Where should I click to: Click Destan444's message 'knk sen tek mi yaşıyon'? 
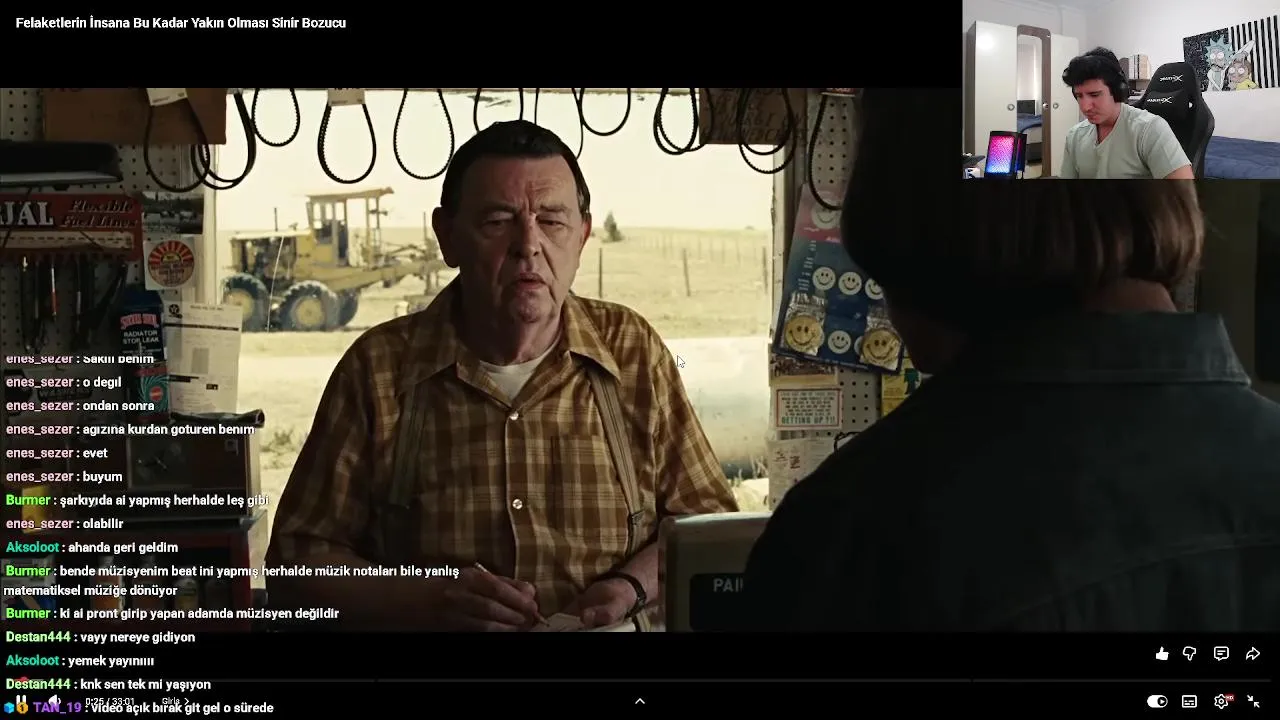(x=145, y=684)
